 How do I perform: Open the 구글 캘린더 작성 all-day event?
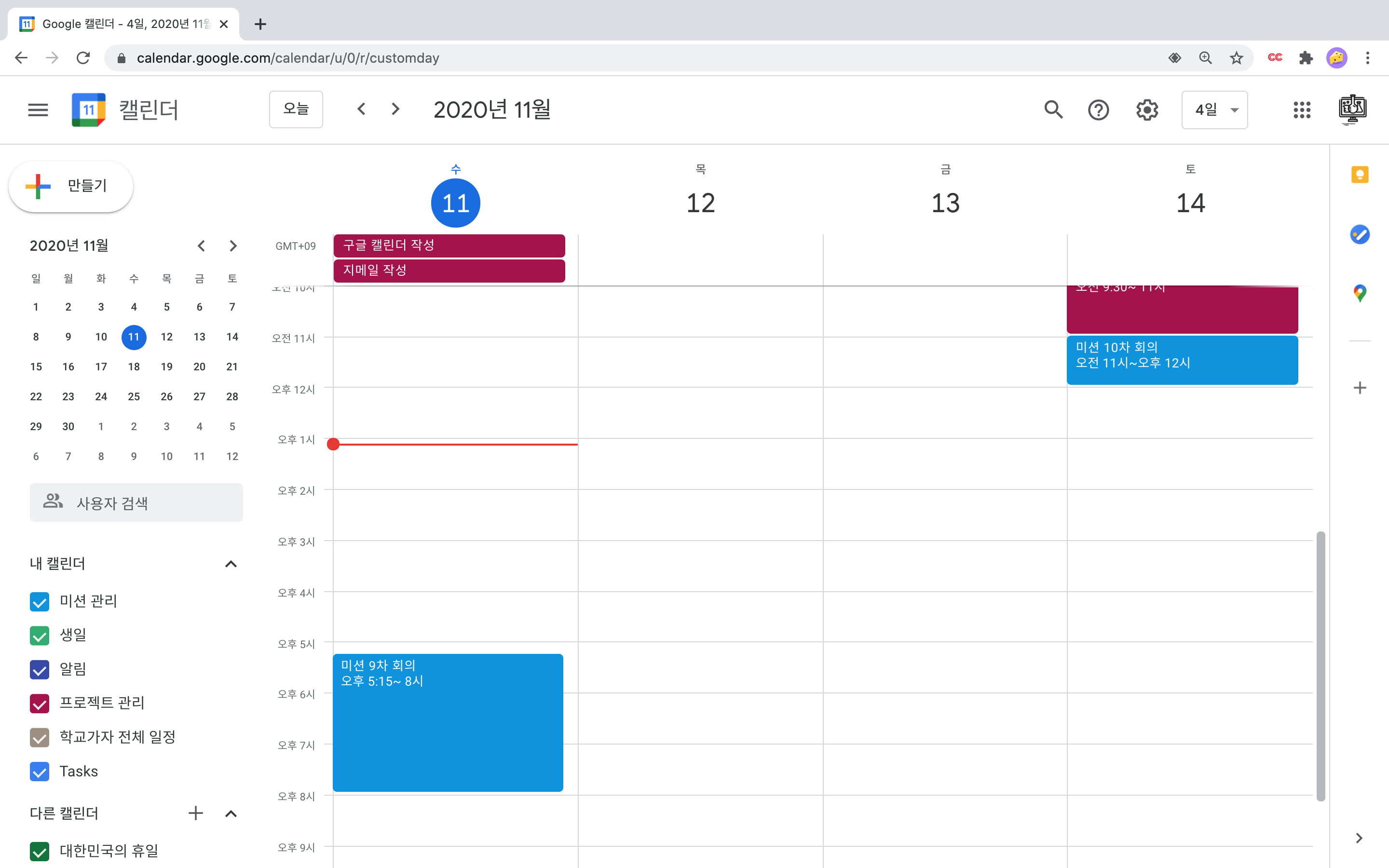click(x=449, y=246)
